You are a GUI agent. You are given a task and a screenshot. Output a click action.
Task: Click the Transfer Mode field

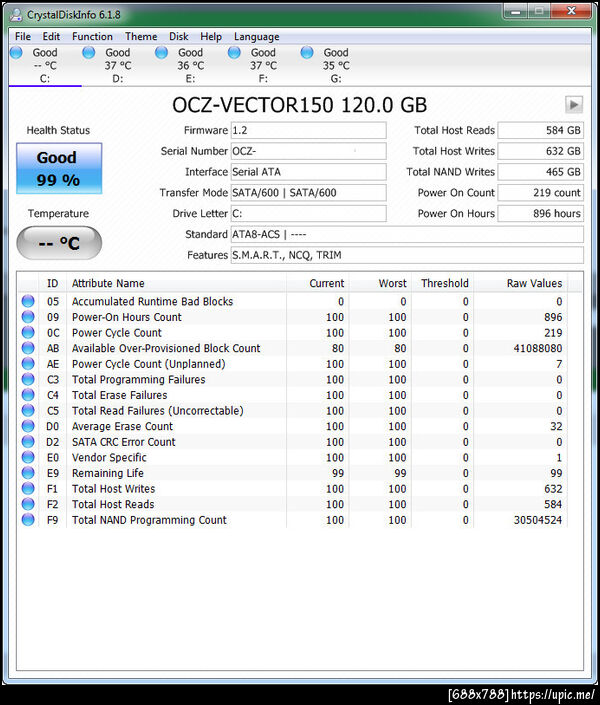click(x=309, y=192)
